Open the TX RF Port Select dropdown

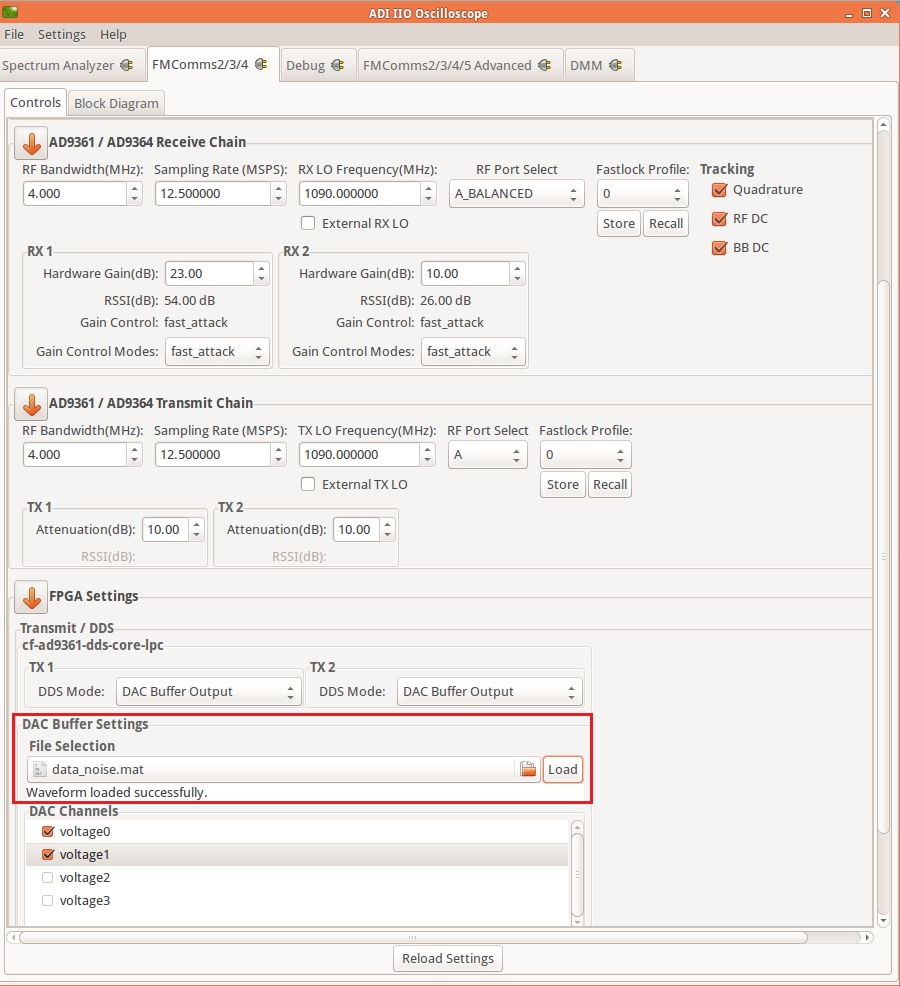[487, 455]
